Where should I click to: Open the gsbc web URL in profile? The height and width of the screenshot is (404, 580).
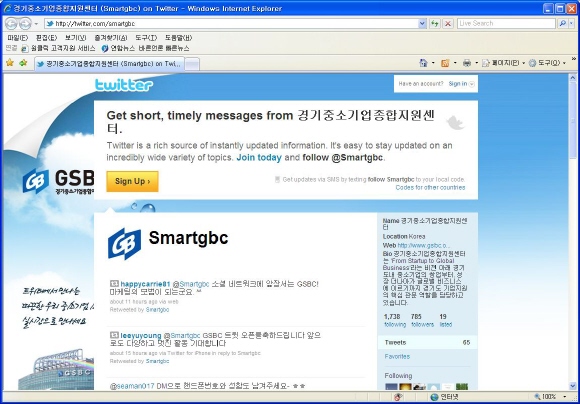(x=424, y=245)
